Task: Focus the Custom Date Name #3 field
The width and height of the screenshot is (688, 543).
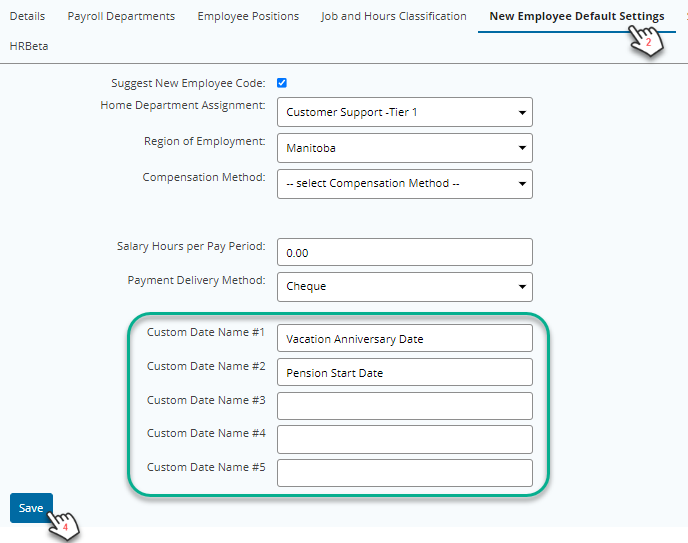Action: [405, 406]
